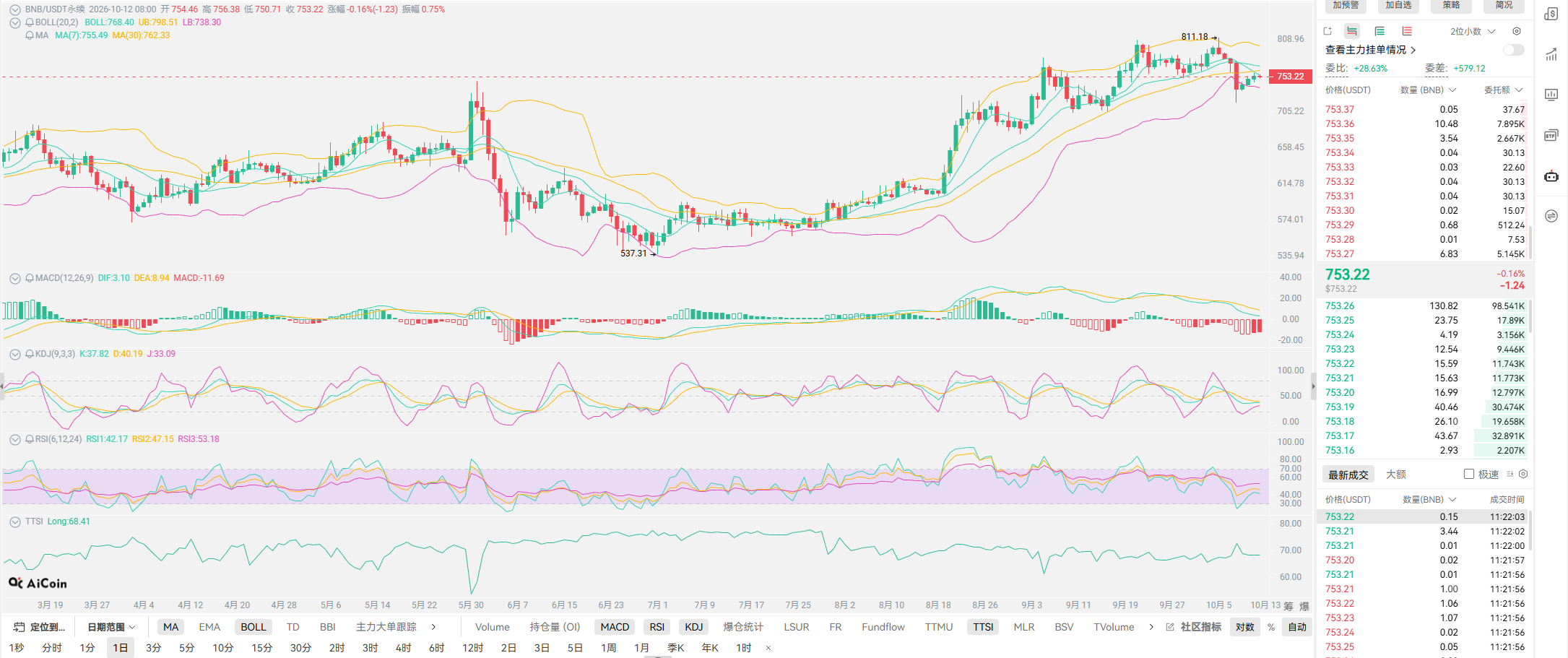Click the swap exchange icon in the right sidebar
1568x658 pixels.
pos(1551,216)
